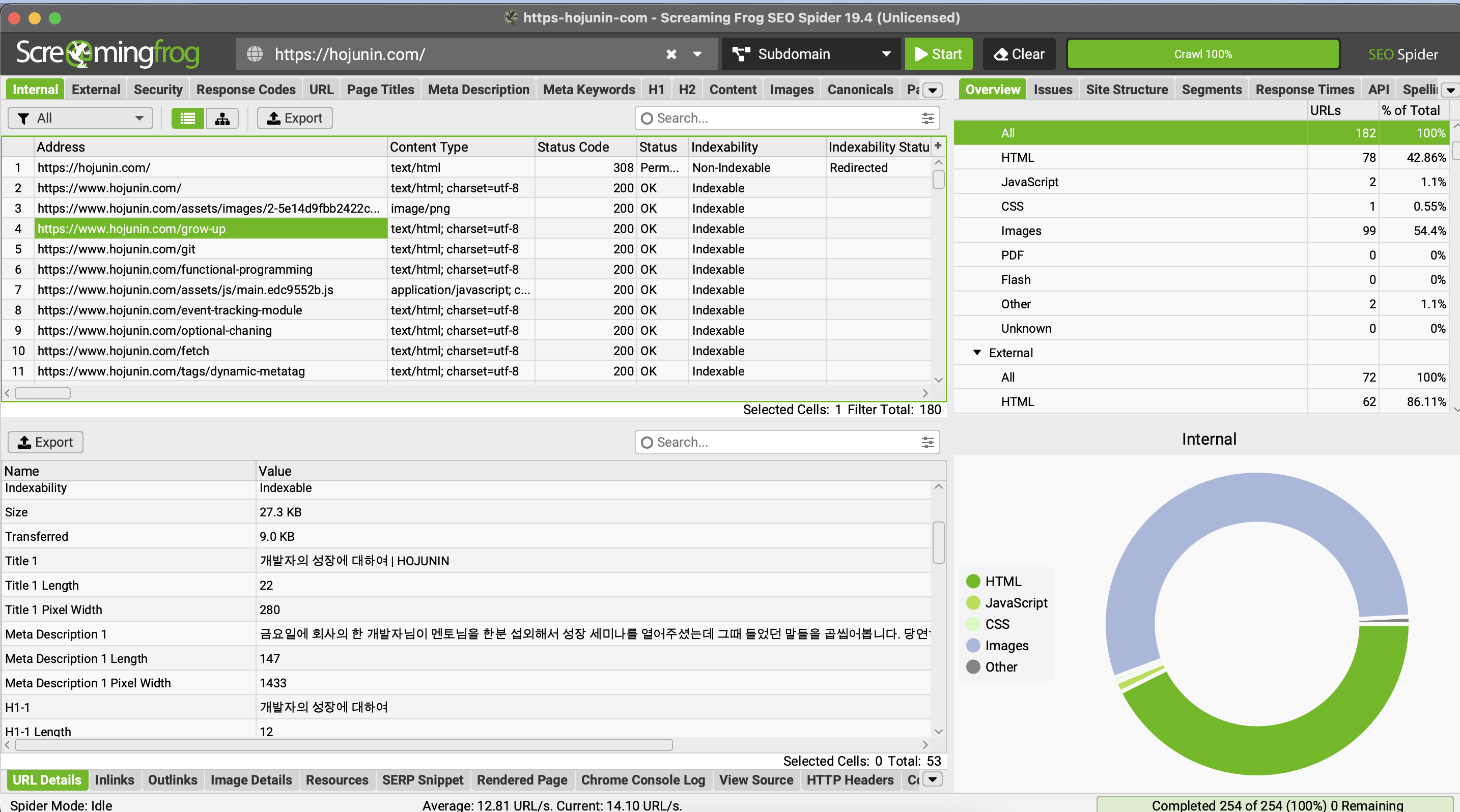Clear the URL with the X icon
1460x812 pixels.
click(x=671, y=54)
